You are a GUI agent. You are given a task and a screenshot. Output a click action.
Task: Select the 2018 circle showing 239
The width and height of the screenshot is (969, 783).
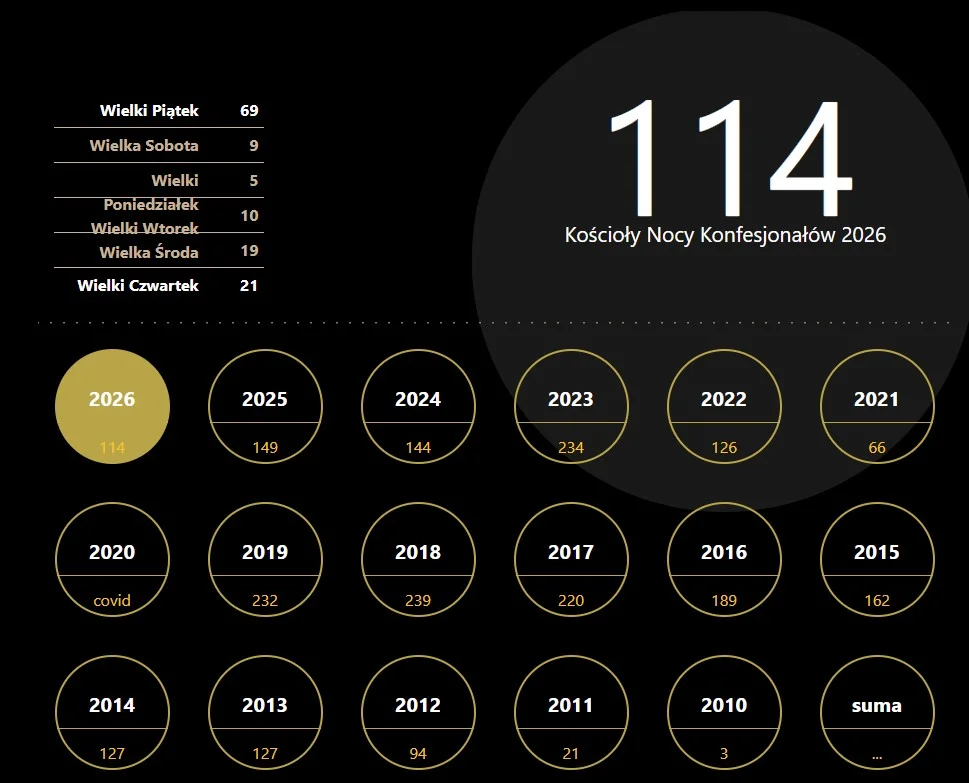tap(418, 559)
